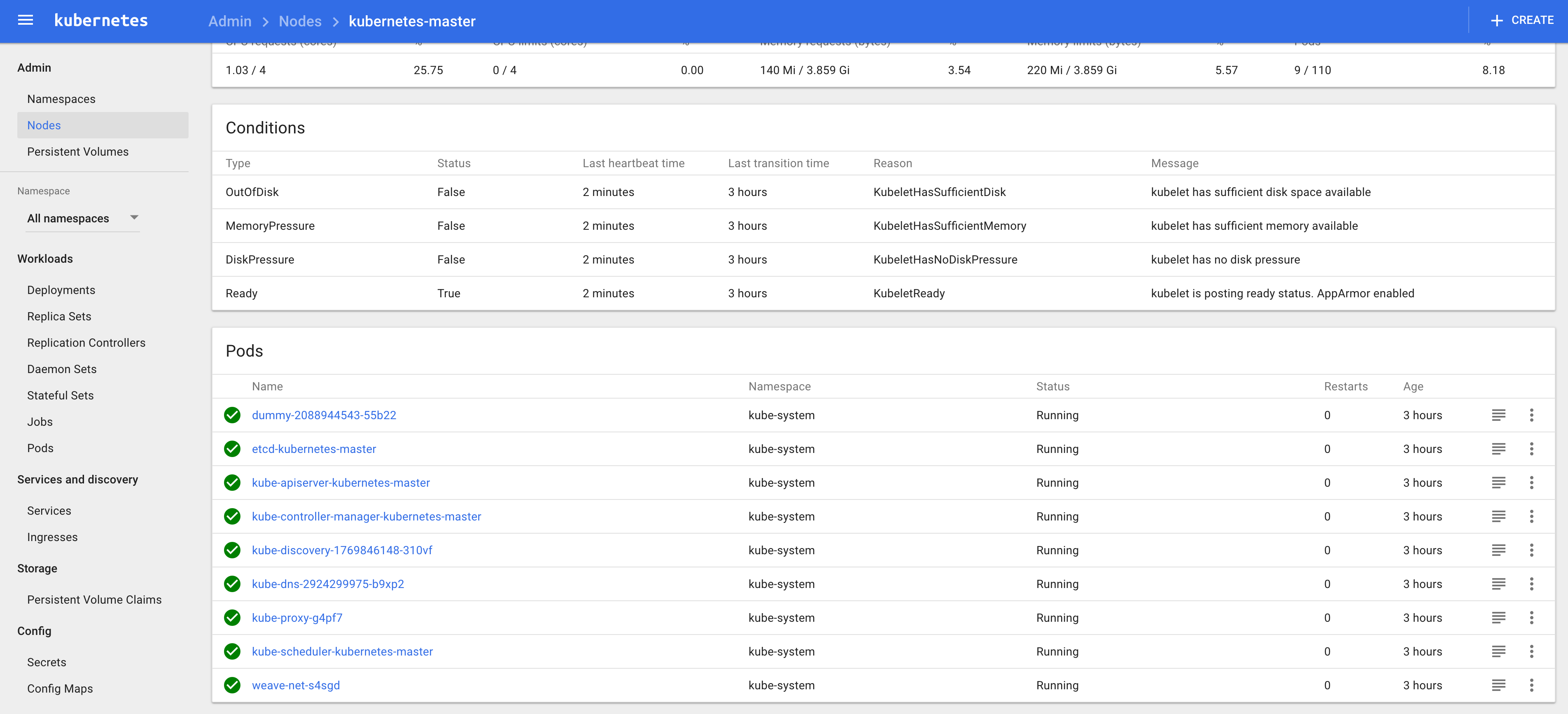This screenshot has height=714, width=1568.
Task: Open Replica Sets in the sidebar
Action: [59, 317]
